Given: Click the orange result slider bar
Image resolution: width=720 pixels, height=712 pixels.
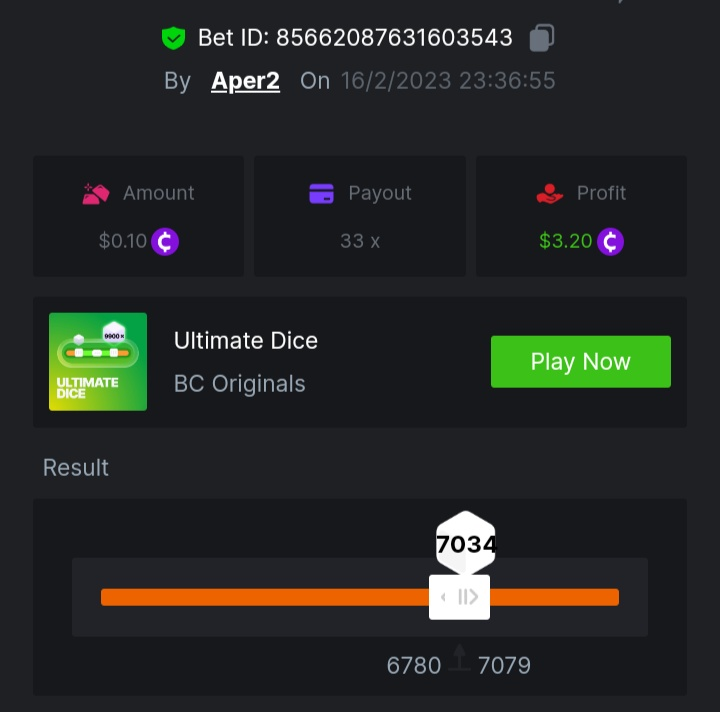Looking at the screenshot, I should point(260,597).
